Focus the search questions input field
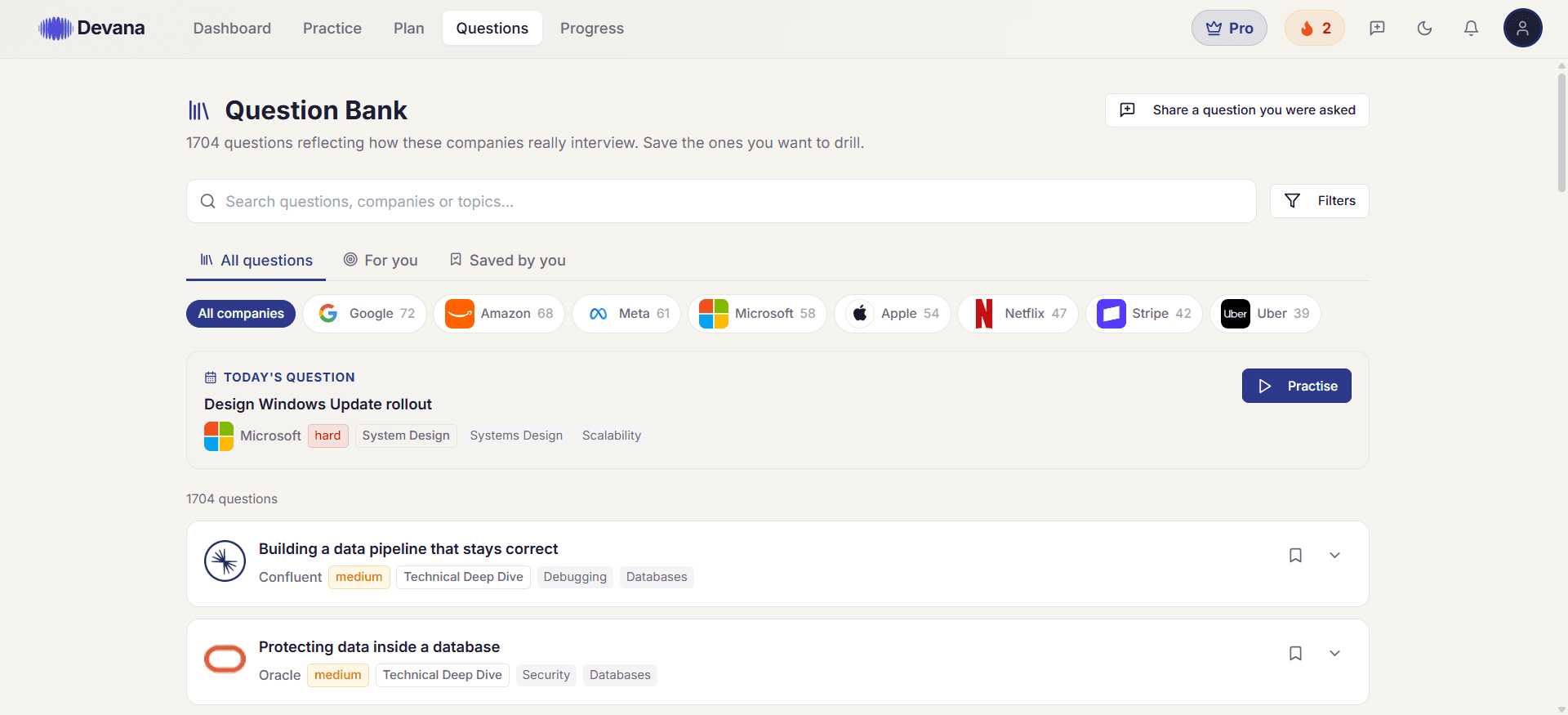 click(721, 201)
